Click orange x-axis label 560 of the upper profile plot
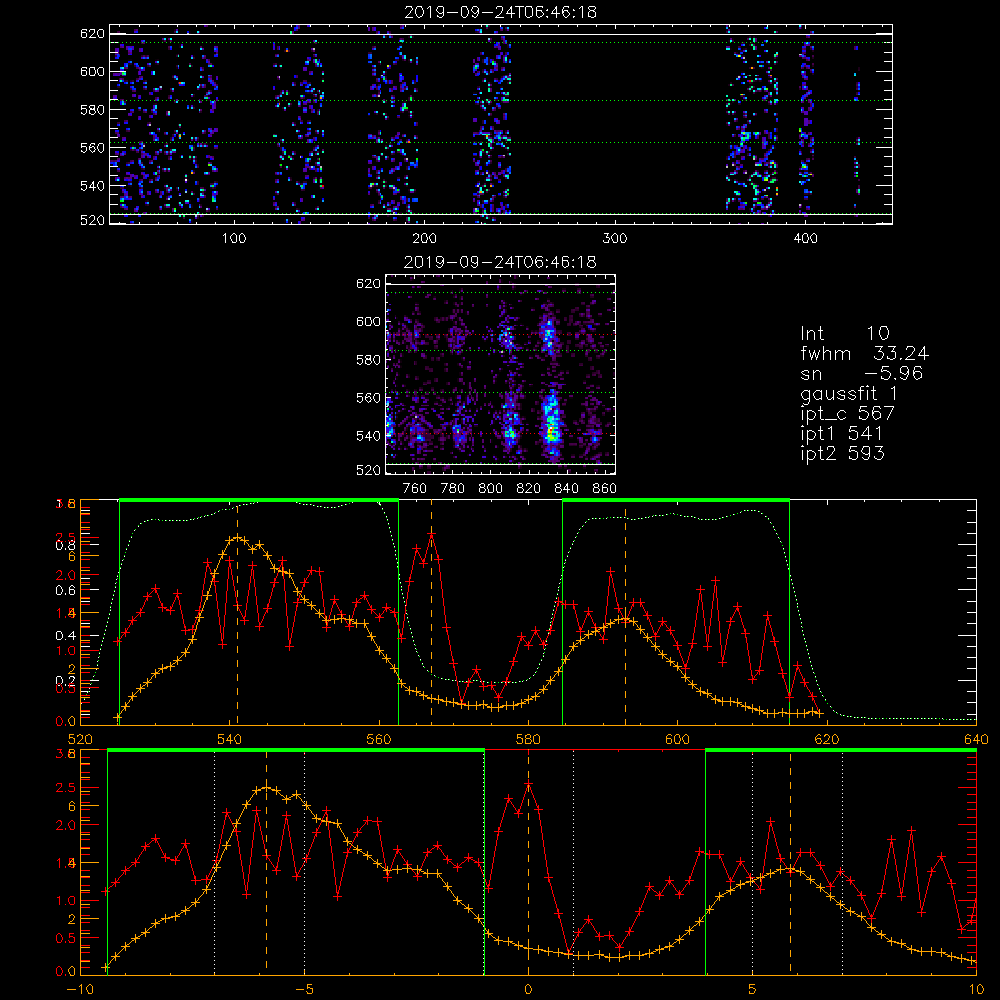The height and width of the screenshot is (1000, 1000). [x=379, y=740]
